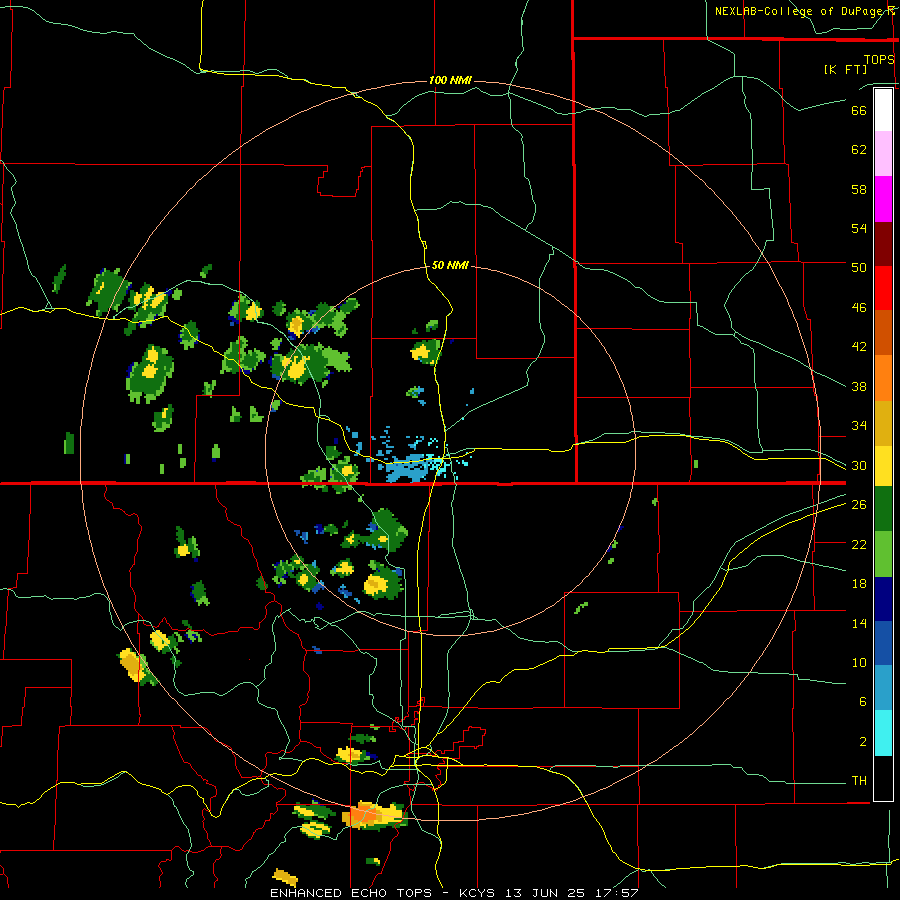Viewport: 900px width, 900px height.
Task: Choose the cyan segment of the color bar
Action: (x=883, y=733)
